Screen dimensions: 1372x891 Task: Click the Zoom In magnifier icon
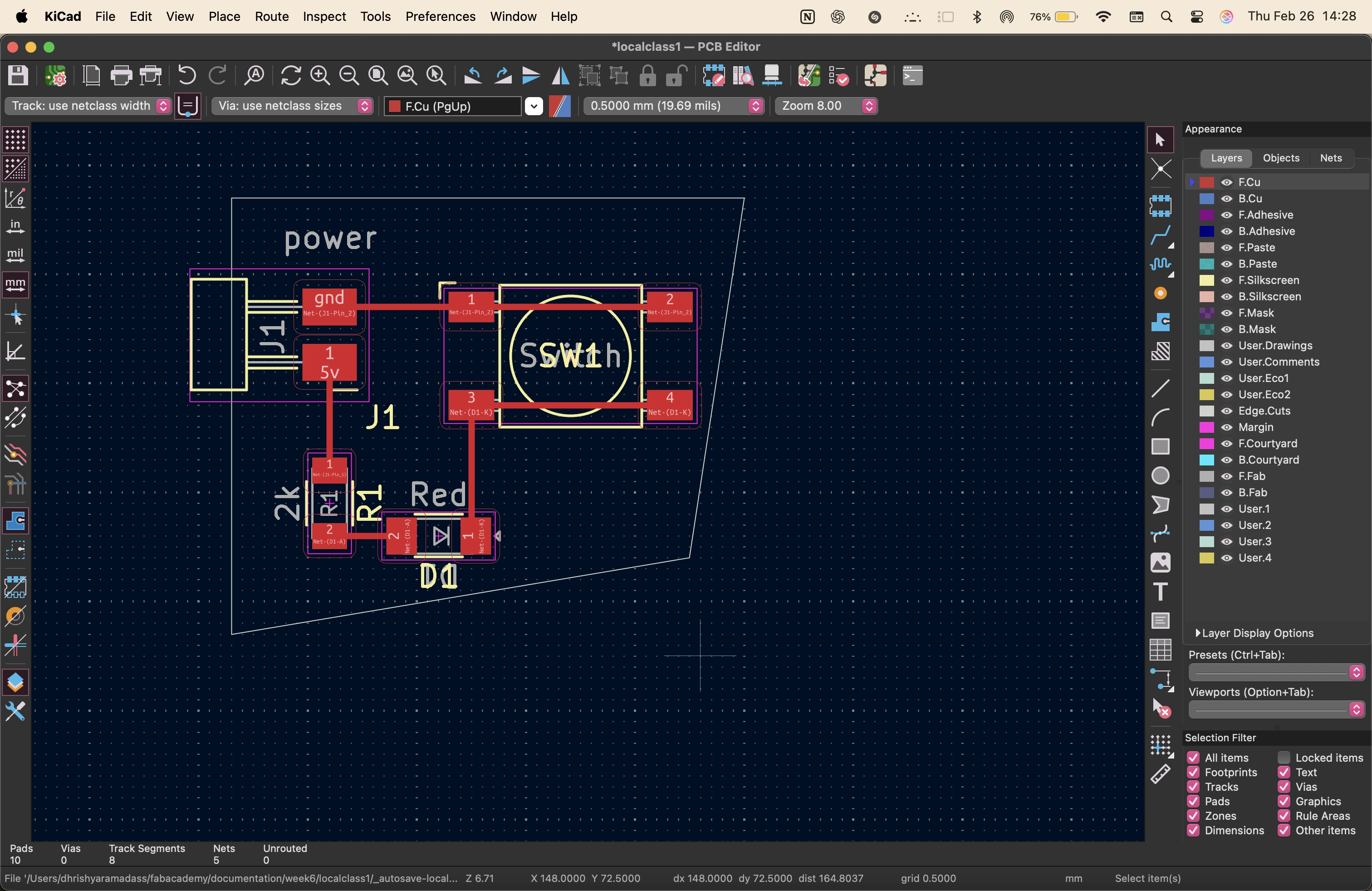(x=320, y=75)
